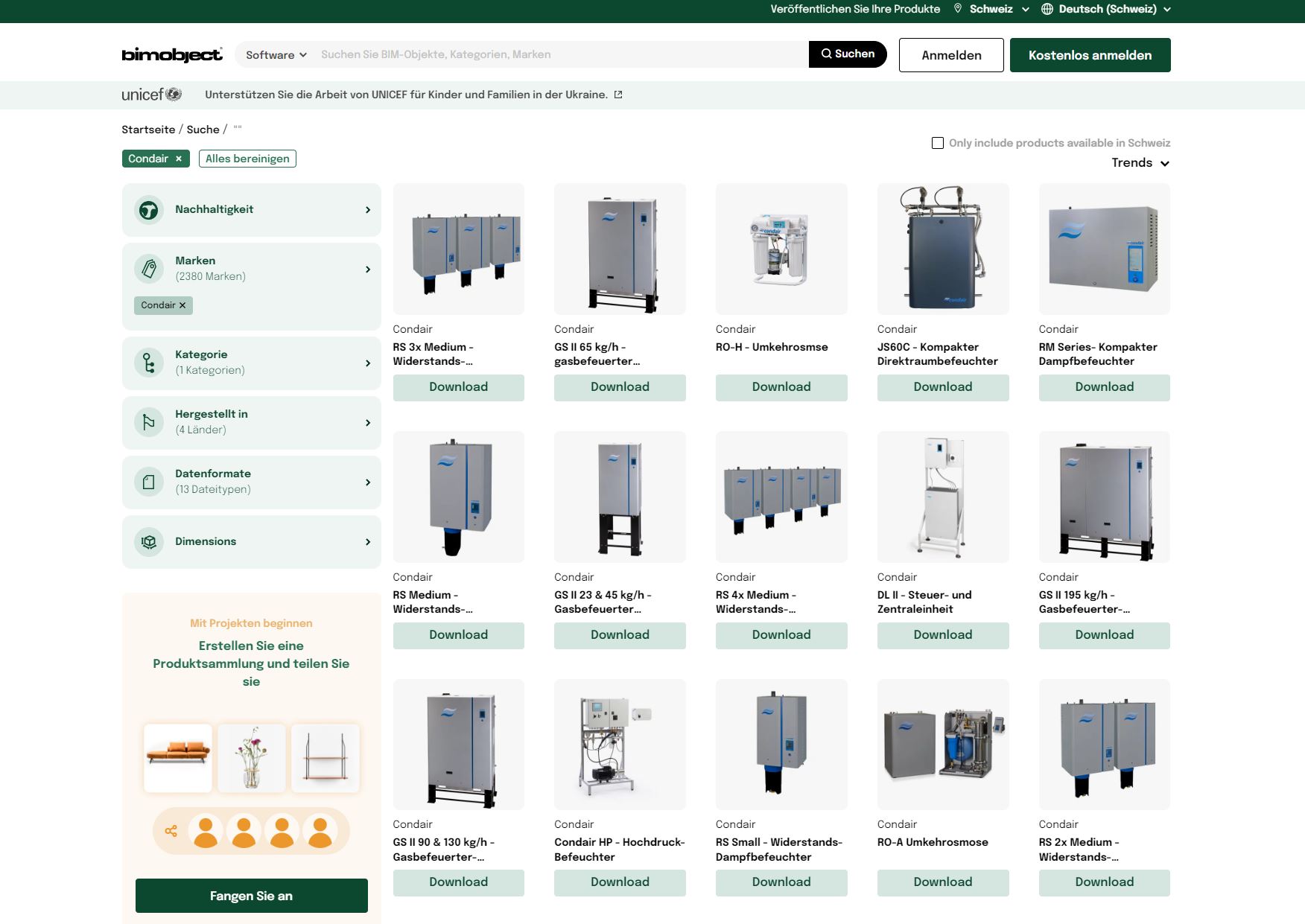Click the location pin icon beside Schweiz
The height and width of the screenshot is (924, 1305).
(958, 9)
